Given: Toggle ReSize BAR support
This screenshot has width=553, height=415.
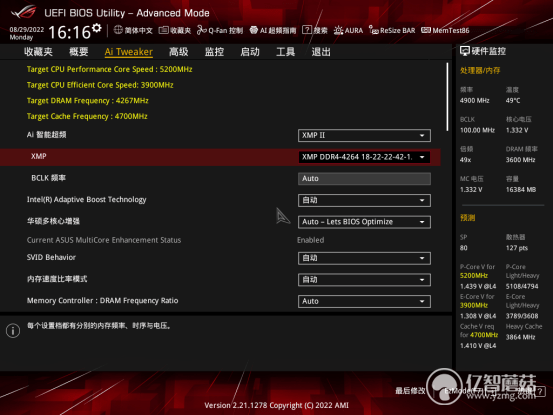Looking at the screenshot, I should pyautogui.click(x=392, y=30).
